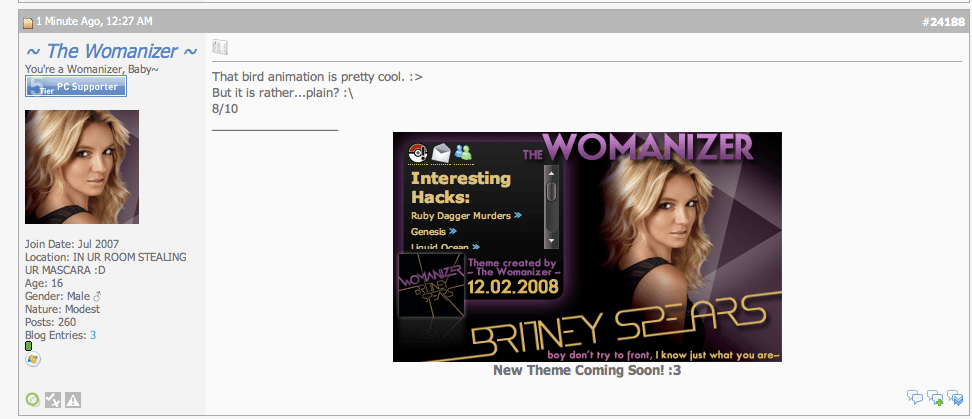Click the 'Nature: Modest' text
972x419 pixels.
[x=62, y=309]
